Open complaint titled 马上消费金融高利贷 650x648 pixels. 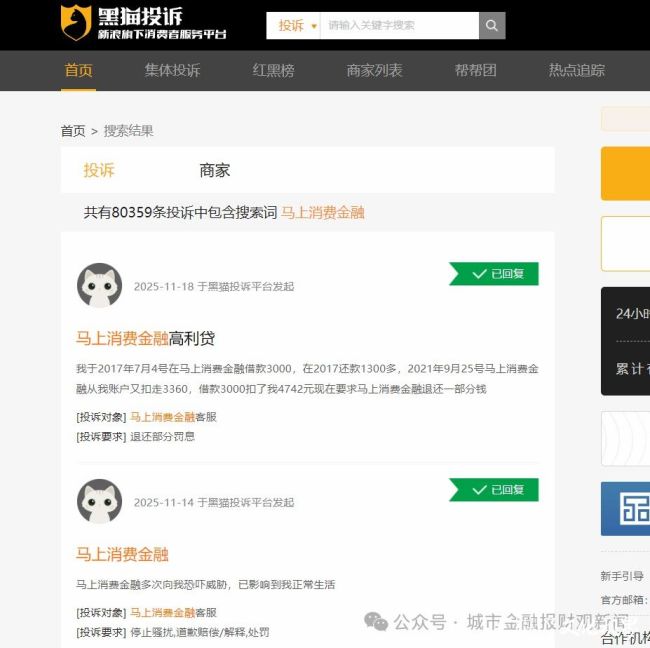point(146,338)
